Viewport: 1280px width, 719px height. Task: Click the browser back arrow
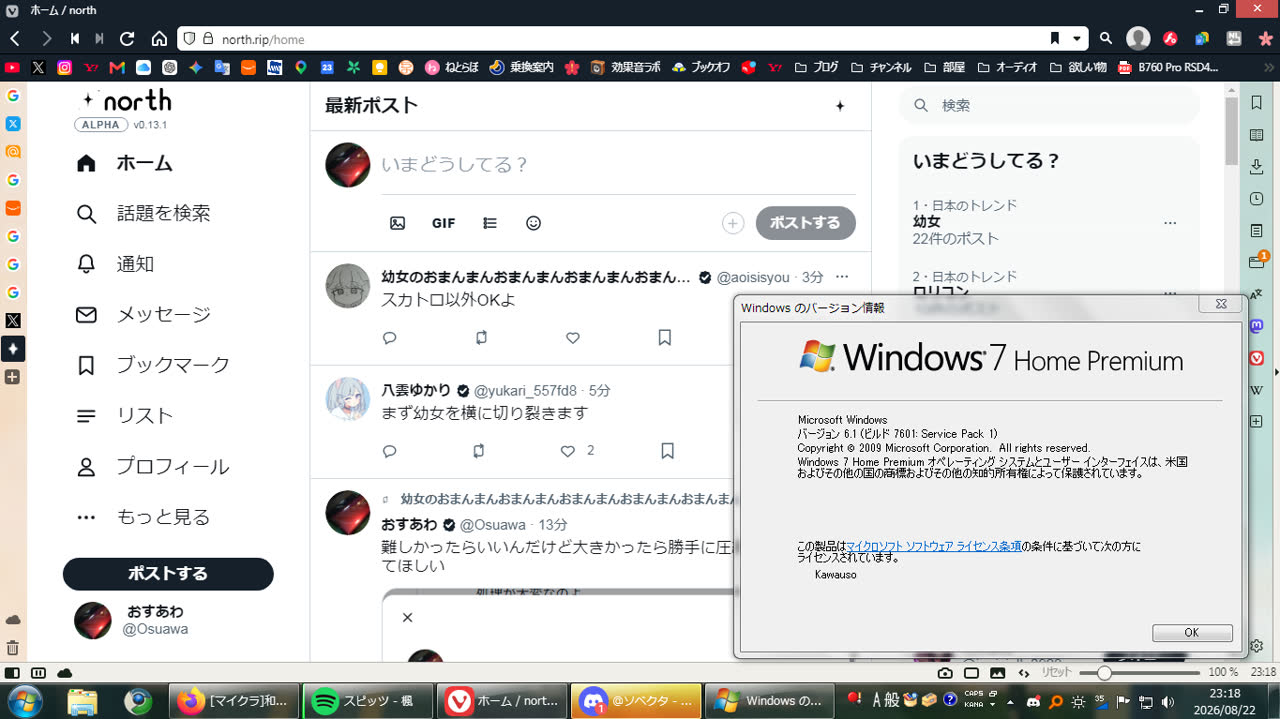pos(15,39)
